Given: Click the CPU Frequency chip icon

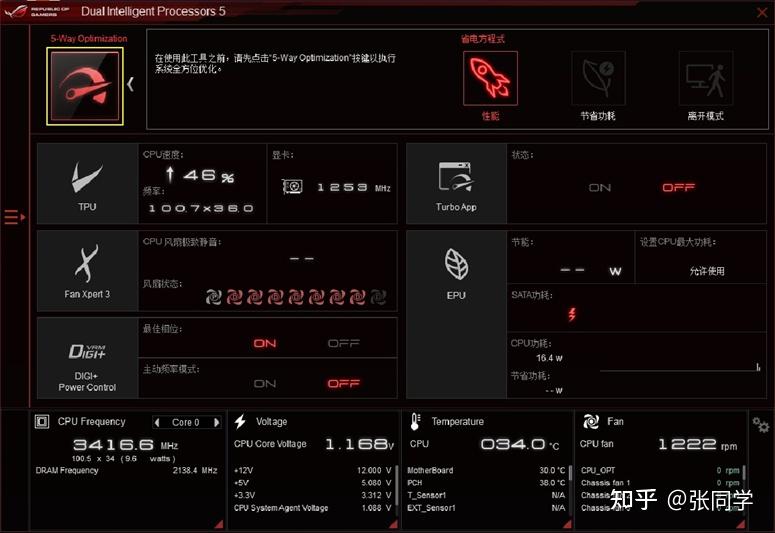Looking at the screenshot, I should (42, 422).
